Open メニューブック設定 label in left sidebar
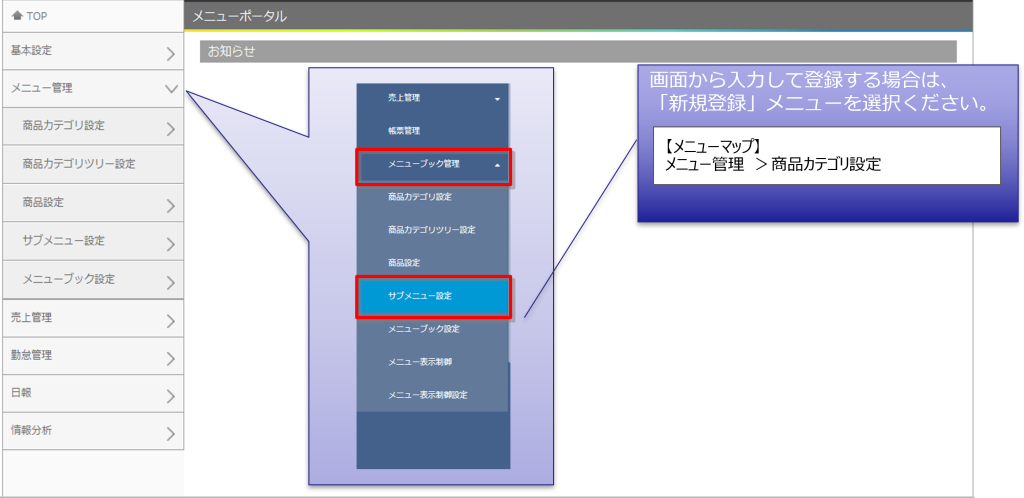Screen dimensions: 1024x498 [69, 279]
